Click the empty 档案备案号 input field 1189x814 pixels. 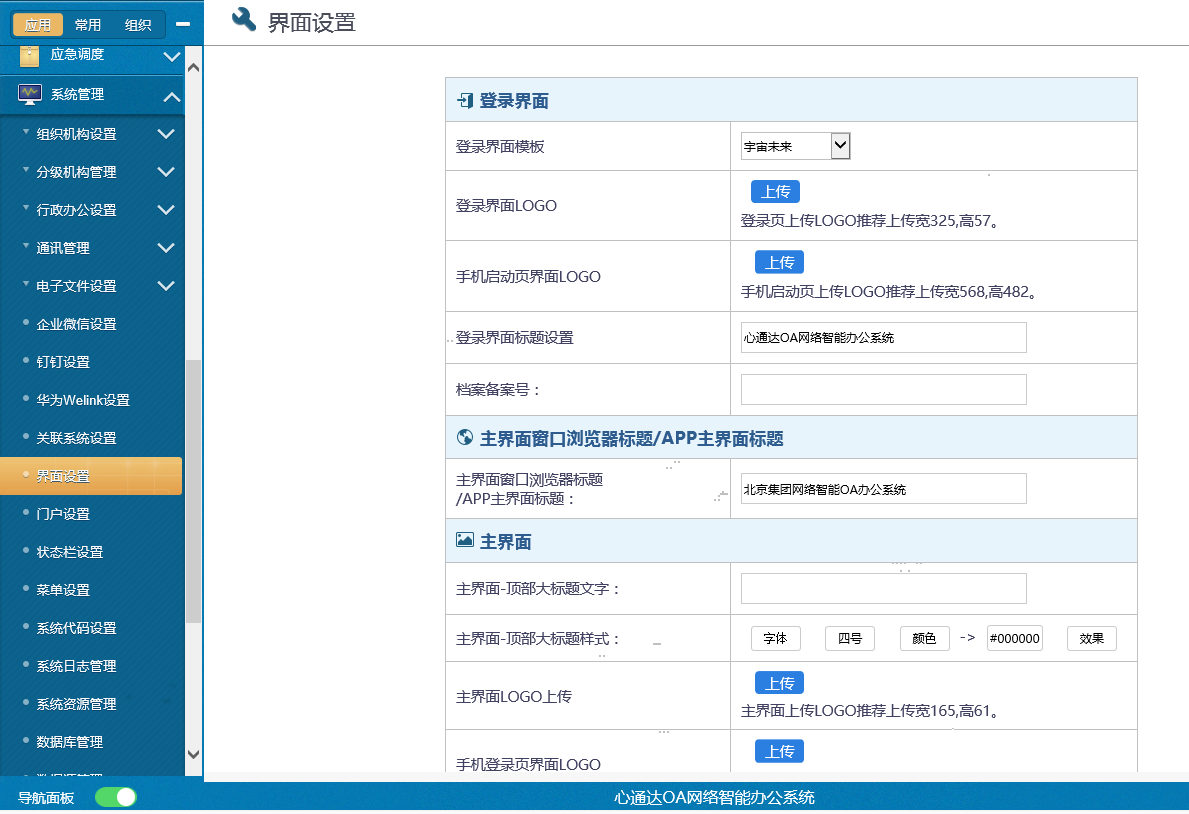[x=883, y=389]
